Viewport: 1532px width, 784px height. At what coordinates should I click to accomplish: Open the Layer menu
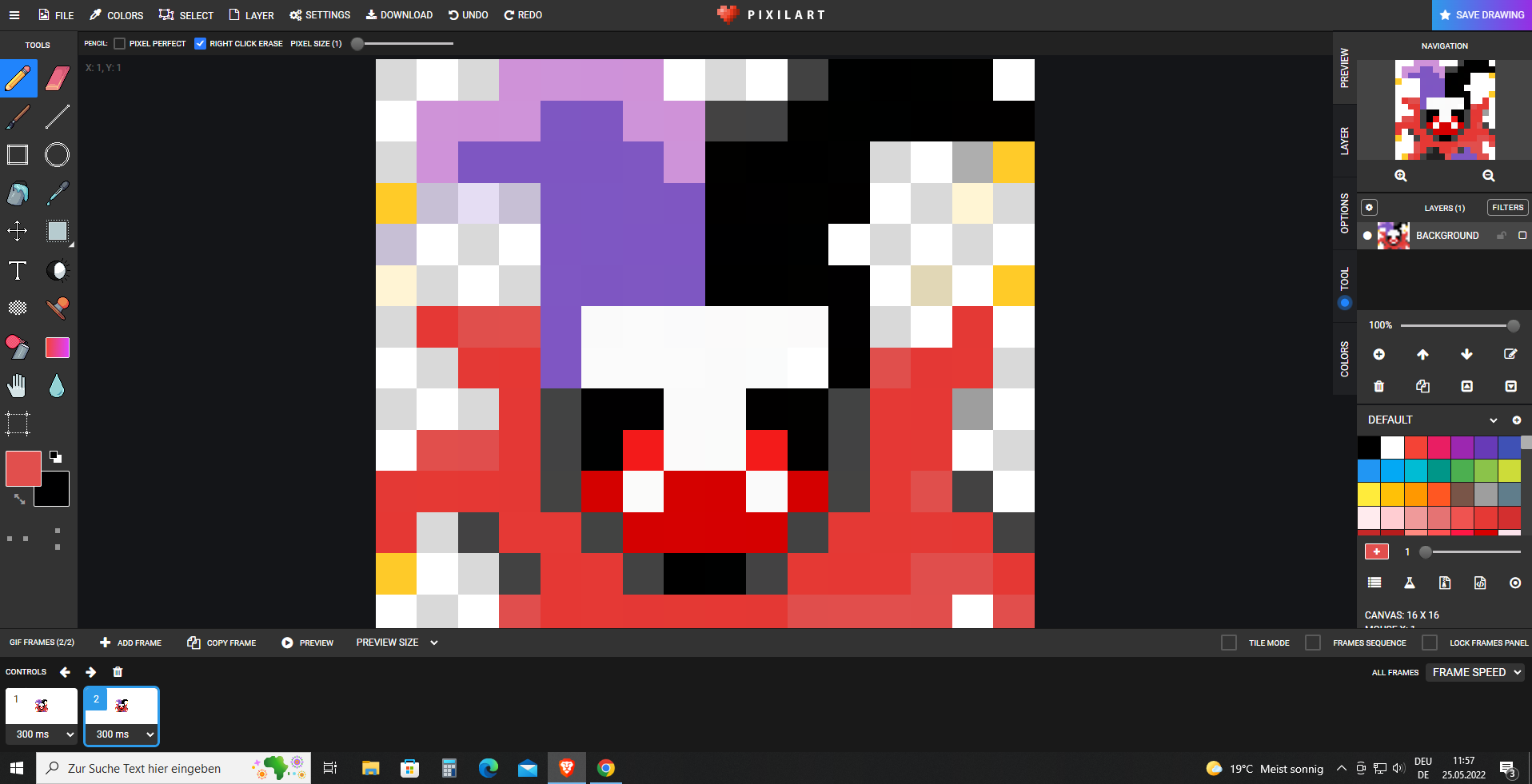point(251,15)
